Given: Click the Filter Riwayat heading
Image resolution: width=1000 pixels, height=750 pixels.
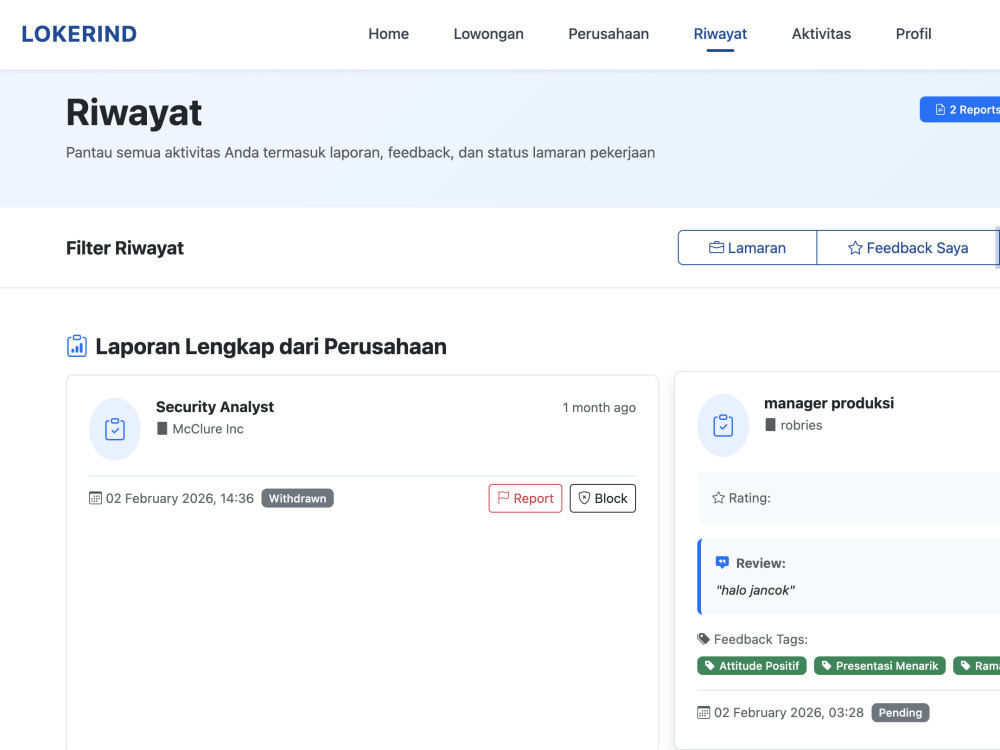Looking at the screenshot, I should (x=125, y=248).
